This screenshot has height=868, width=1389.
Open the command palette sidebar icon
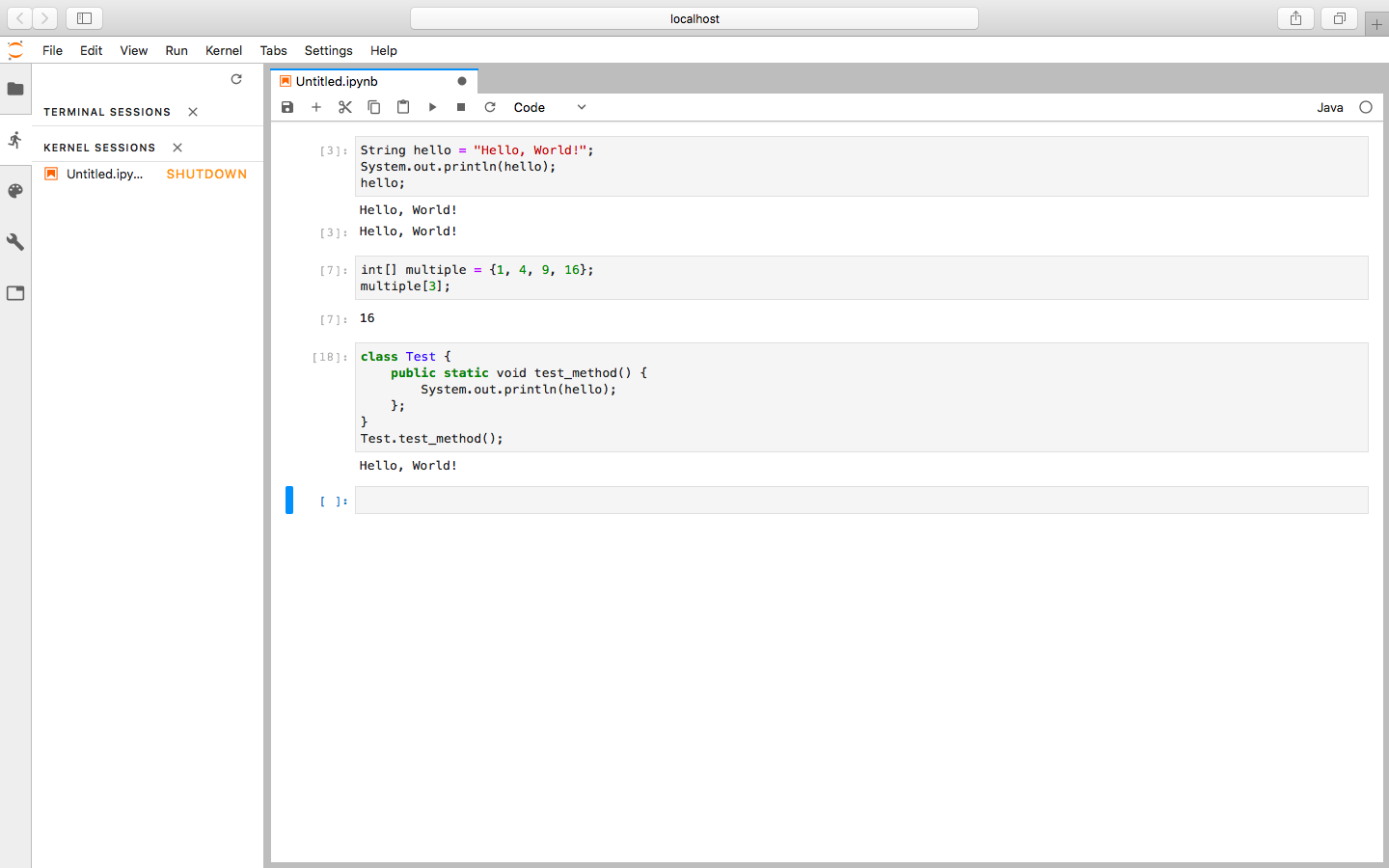coord(15,191)
